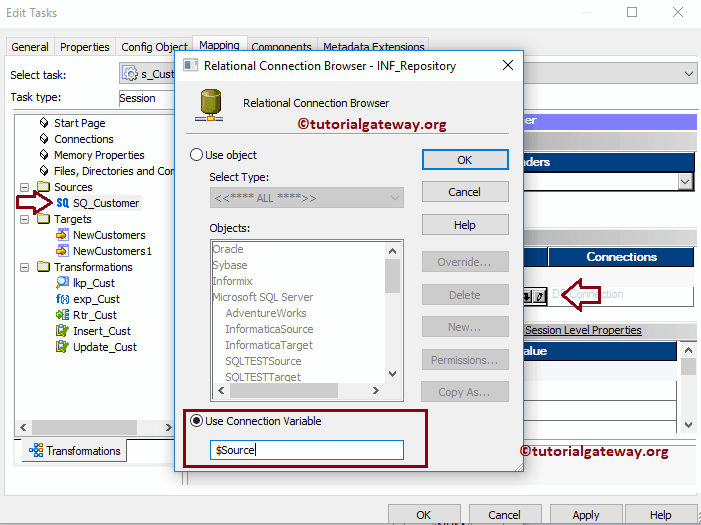Viewport: 701px width, 525px height.
Task: Collapse the Transformations tree node
Action: (x=25, y=267)
